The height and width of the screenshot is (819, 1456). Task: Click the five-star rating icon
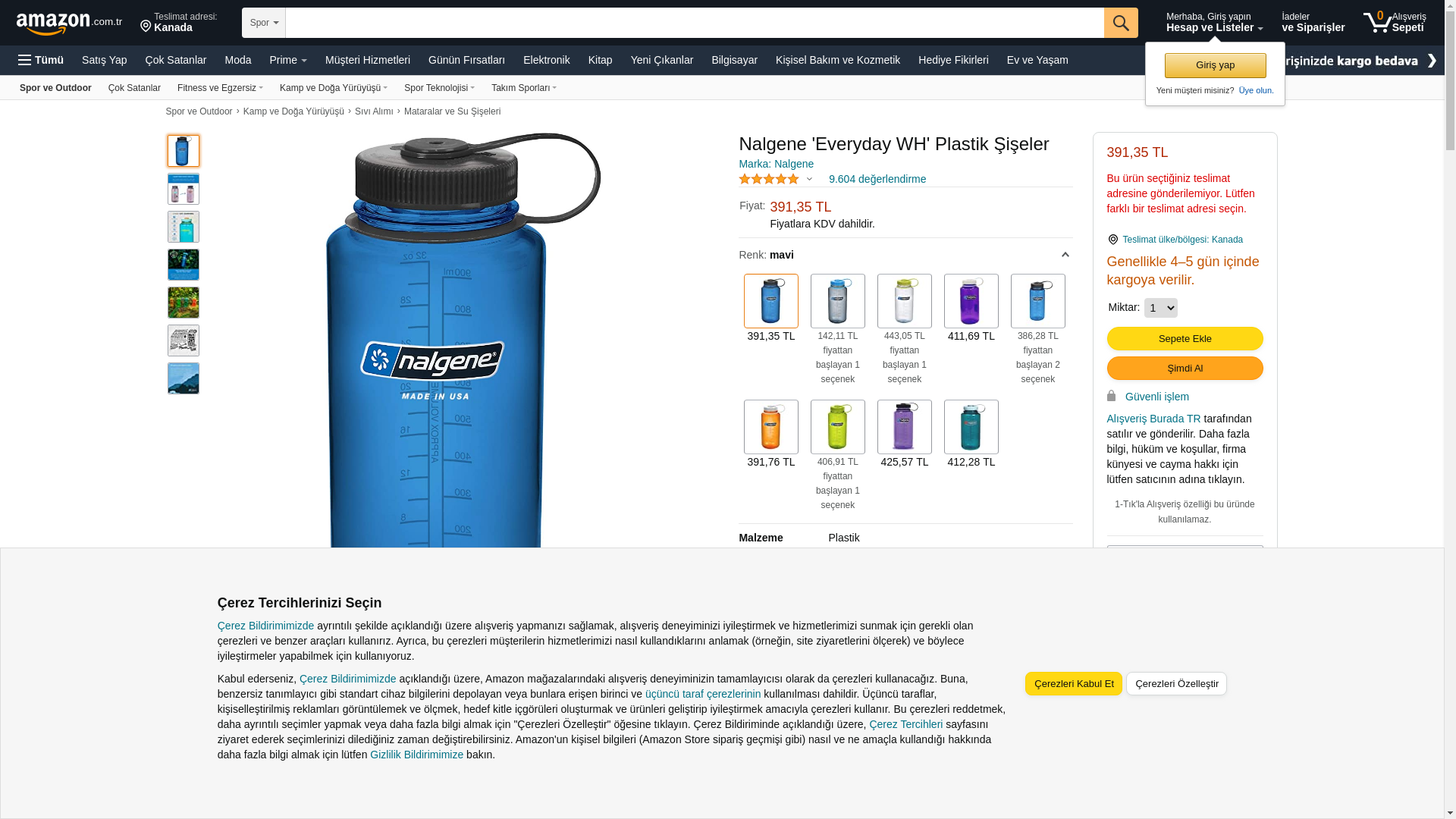[769, 179]
